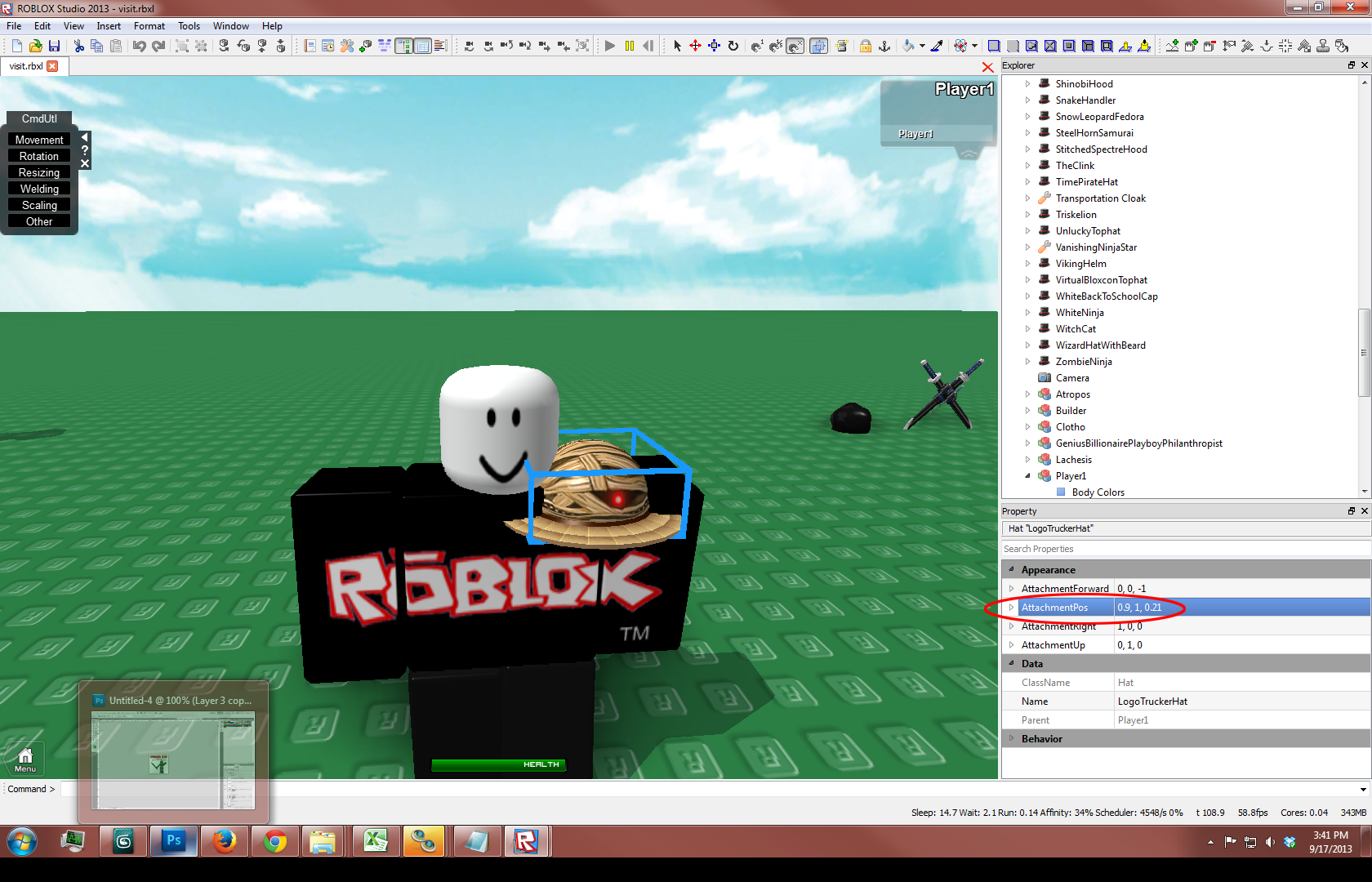Click the New file icon
The image size is (1372, 882).
[x=16, y=46]
